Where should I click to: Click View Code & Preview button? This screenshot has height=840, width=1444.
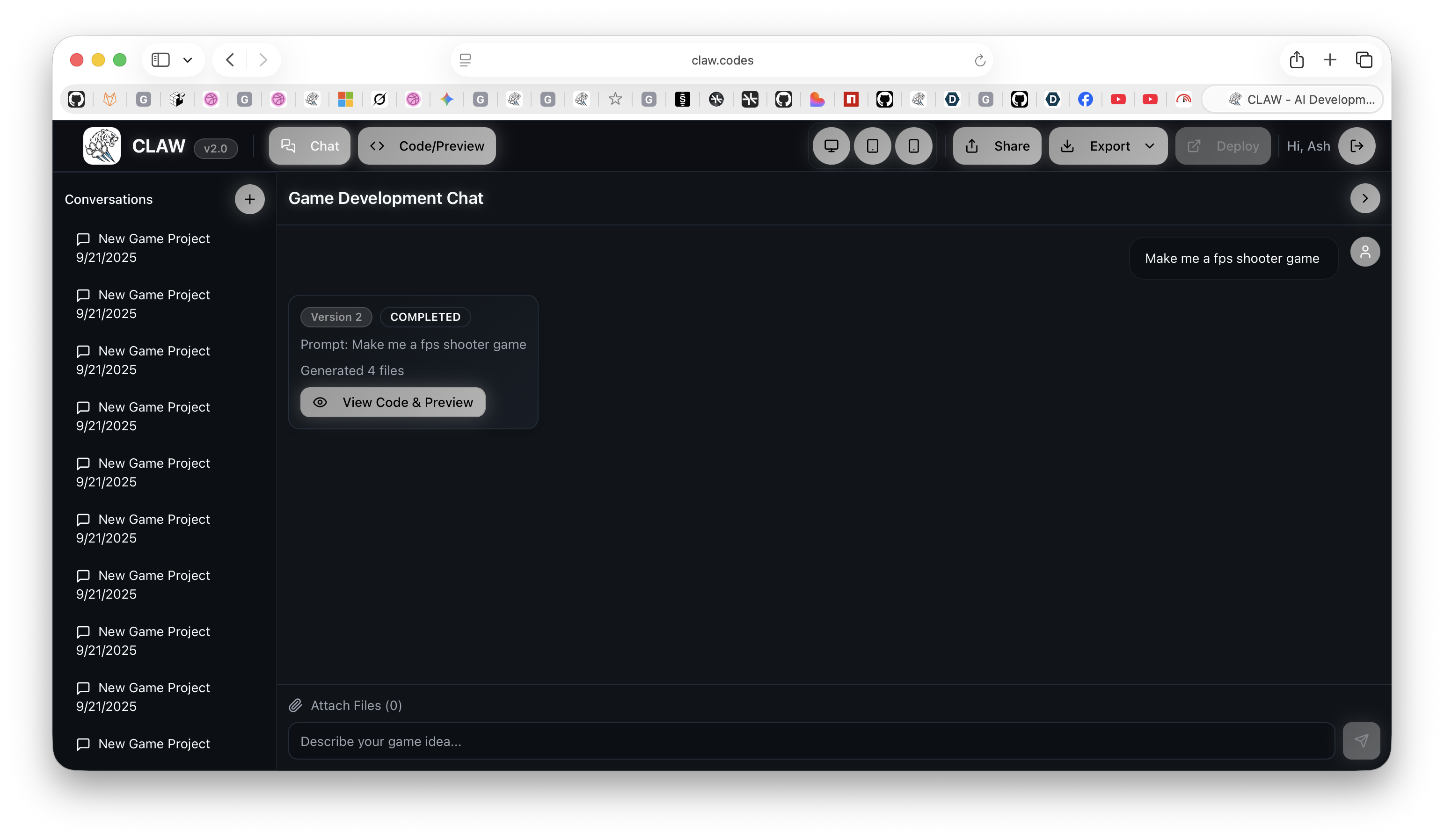(x=393, y=403)
